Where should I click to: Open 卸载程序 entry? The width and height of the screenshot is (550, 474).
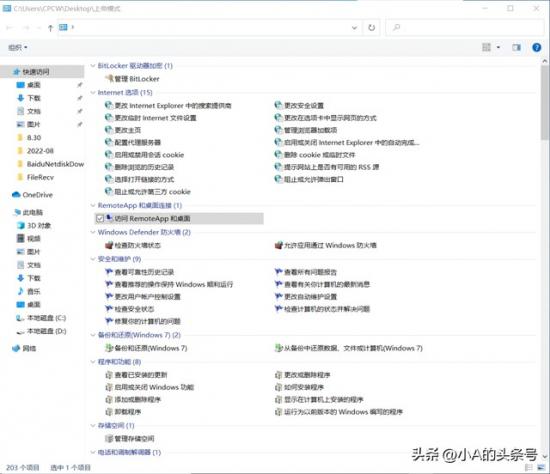pyautogui.click(x=123, y=412)
